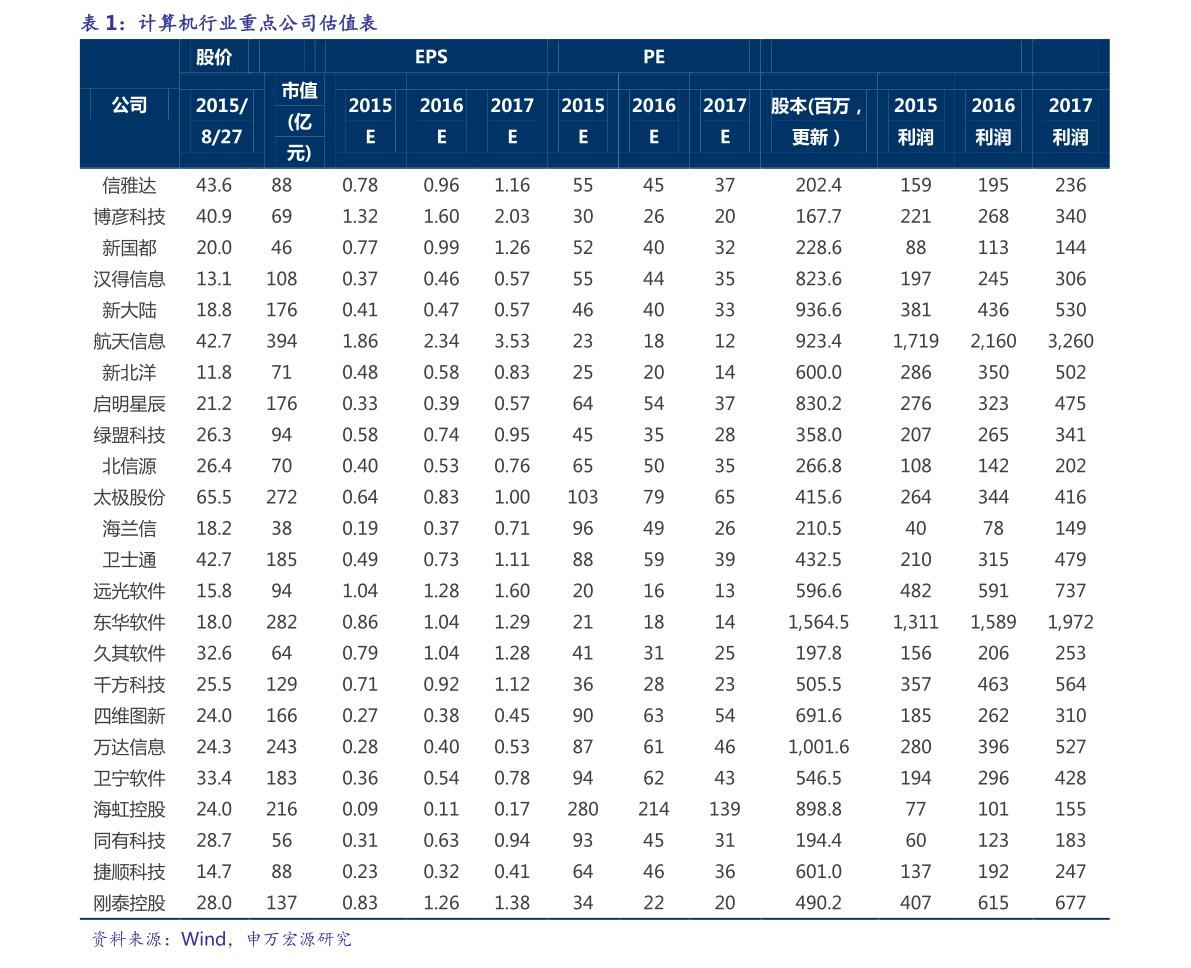Select company name 同有科技

tap(129, 840)
